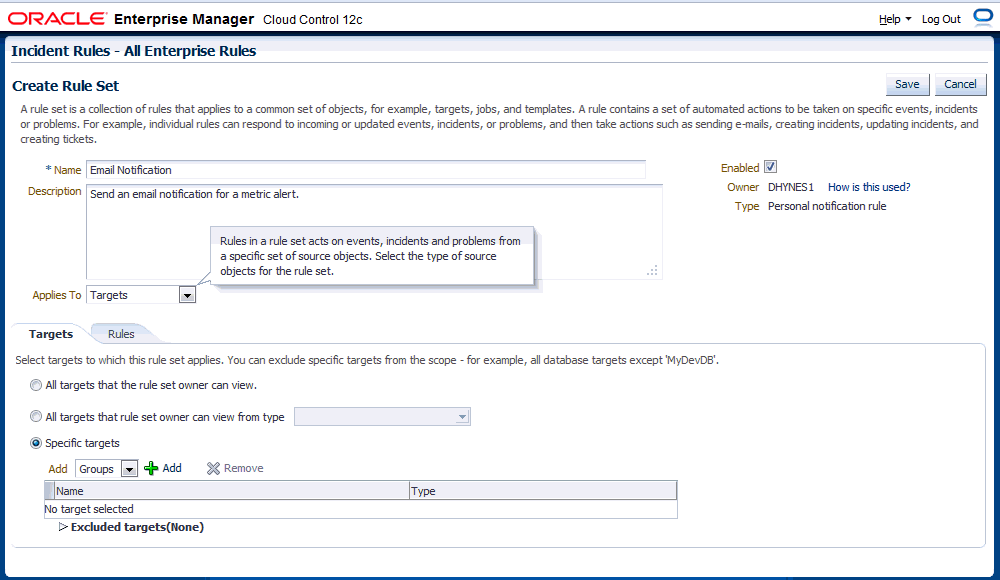The image size is (1000, 580).
Task: Switch to the Rules tab
Action: (121, 334)
